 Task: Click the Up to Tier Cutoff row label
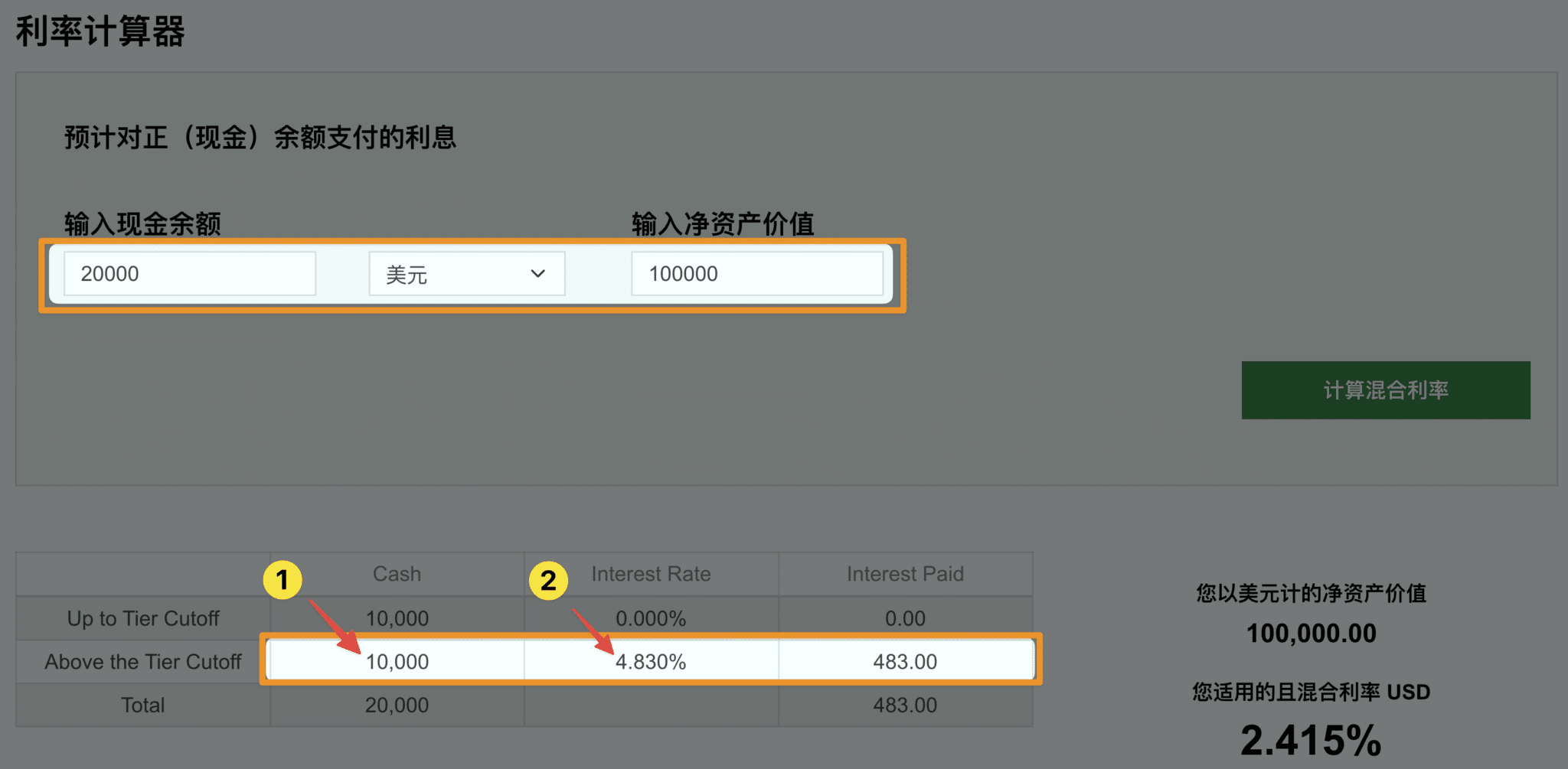143,618
